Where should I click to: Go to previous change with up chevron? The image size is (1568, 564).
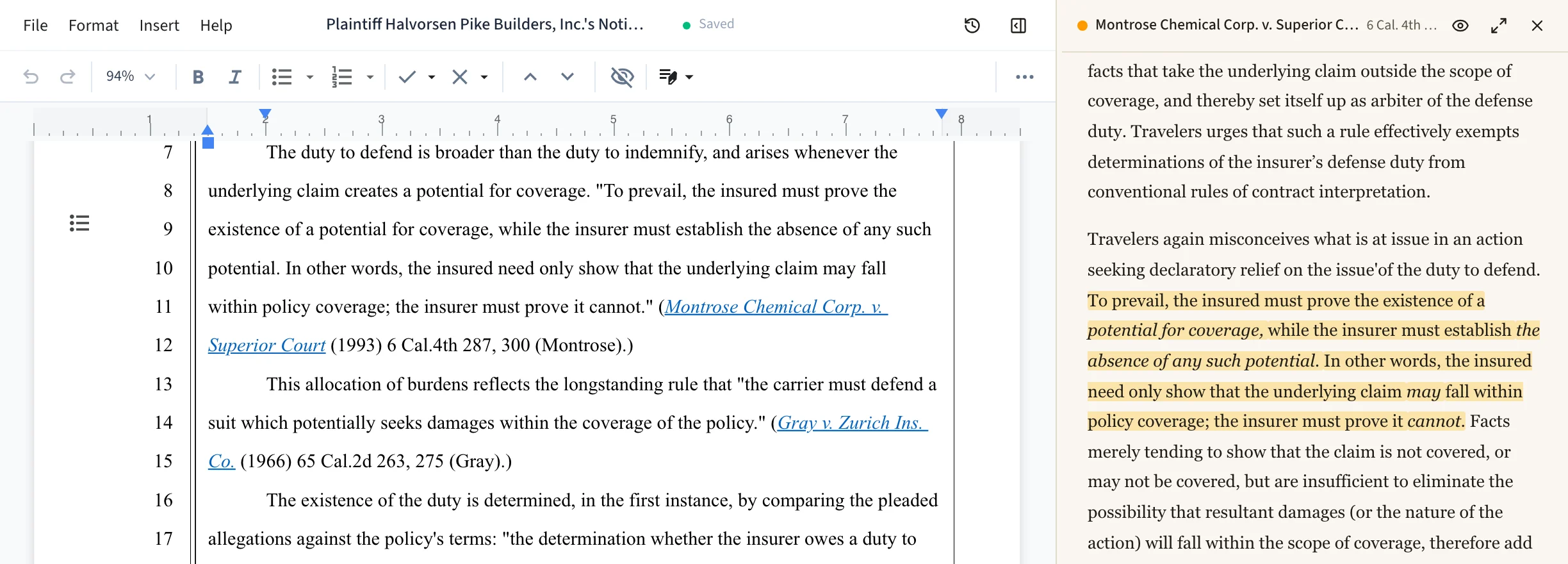(x=530, y=77)
